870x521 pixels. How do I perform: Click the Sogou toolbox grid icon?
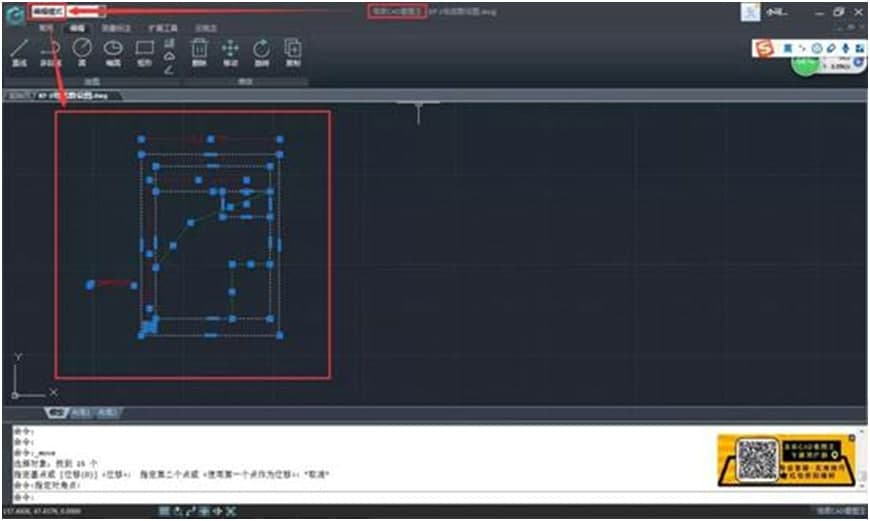pos(859,48)
